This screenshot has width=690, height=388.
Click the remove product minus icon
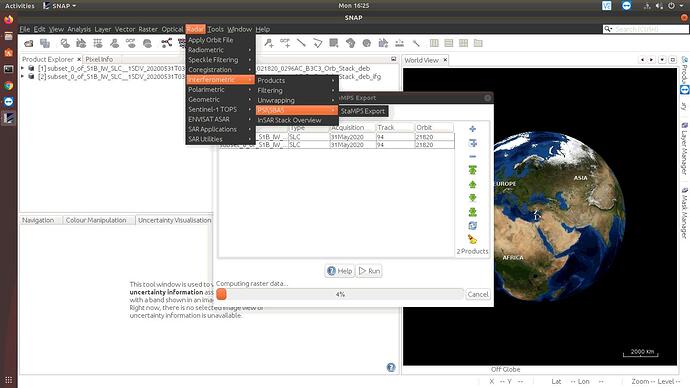(473, 157)
